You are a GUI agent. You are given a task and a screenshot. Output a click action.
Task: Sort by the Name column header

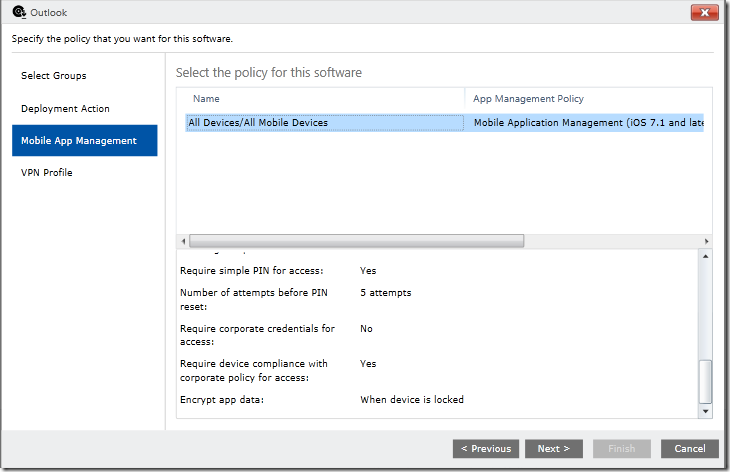click(x=206, y=99)
